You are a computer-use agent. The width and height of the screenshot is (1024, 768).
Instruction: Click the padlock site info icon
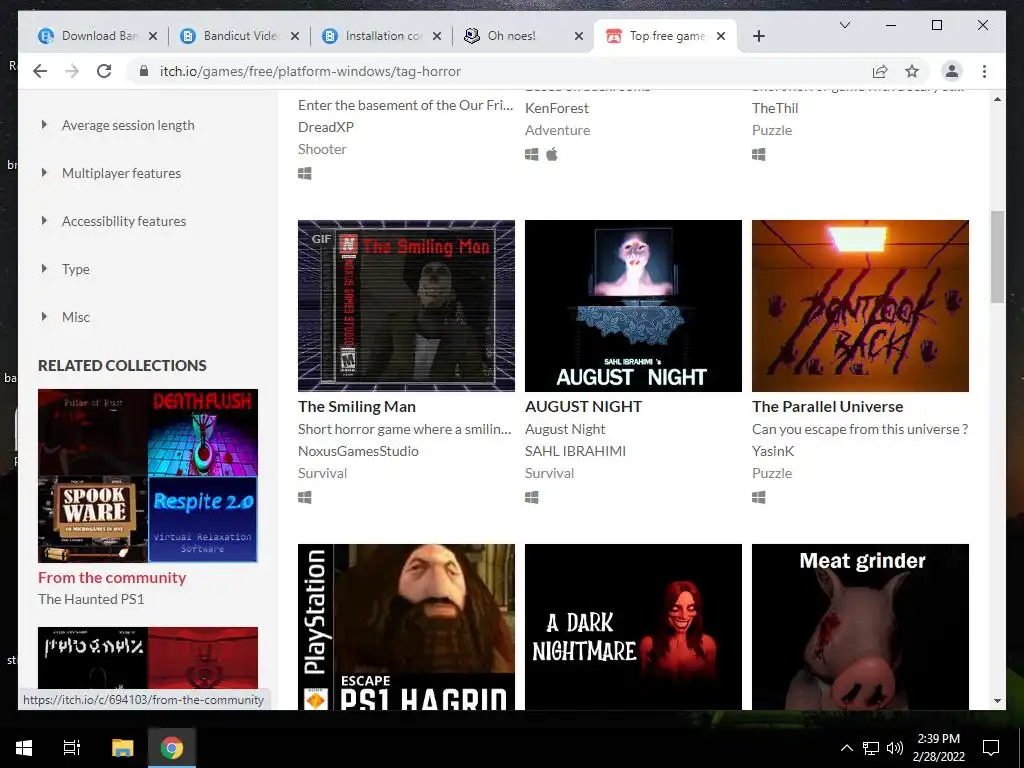click(144, 71)
